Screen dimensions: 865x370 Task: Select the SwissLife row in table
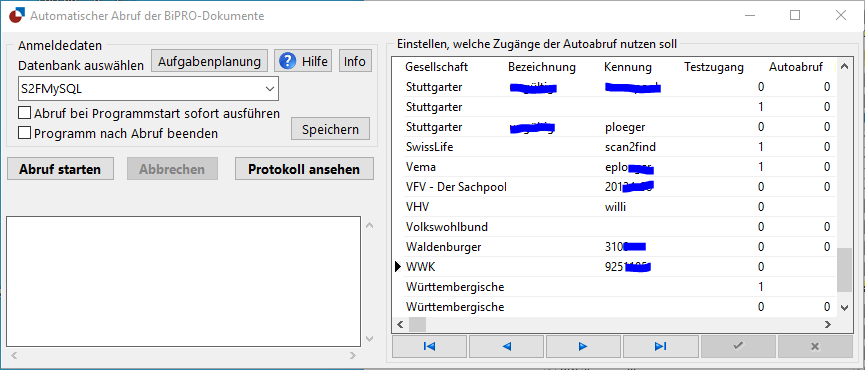614,147
